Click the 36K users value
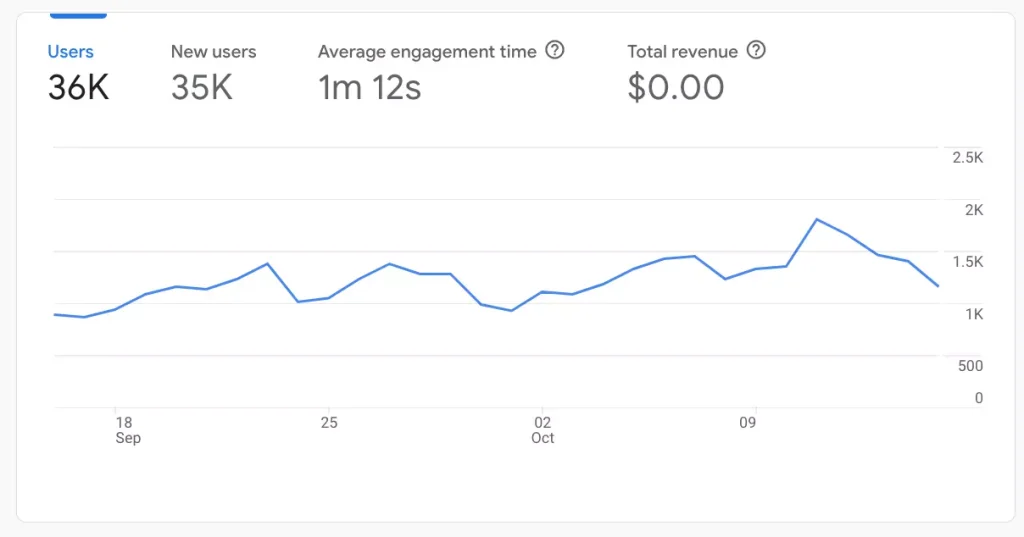Image resolution: width=1024 pixels, height=537 pixels. (78, 88)
